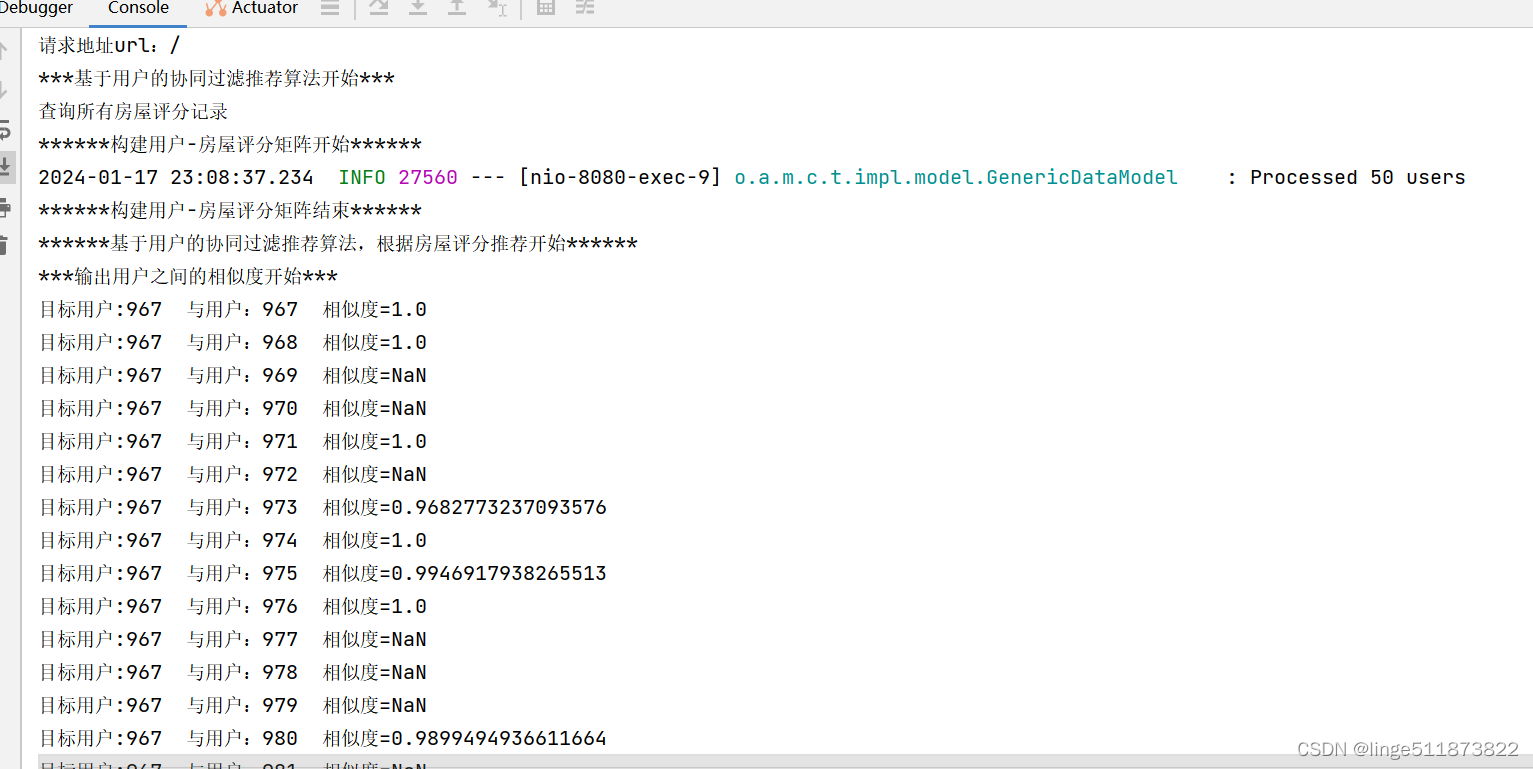1533x769 pixels.
Task: Click the row for user 974 similarity
Action: point(233,541)
